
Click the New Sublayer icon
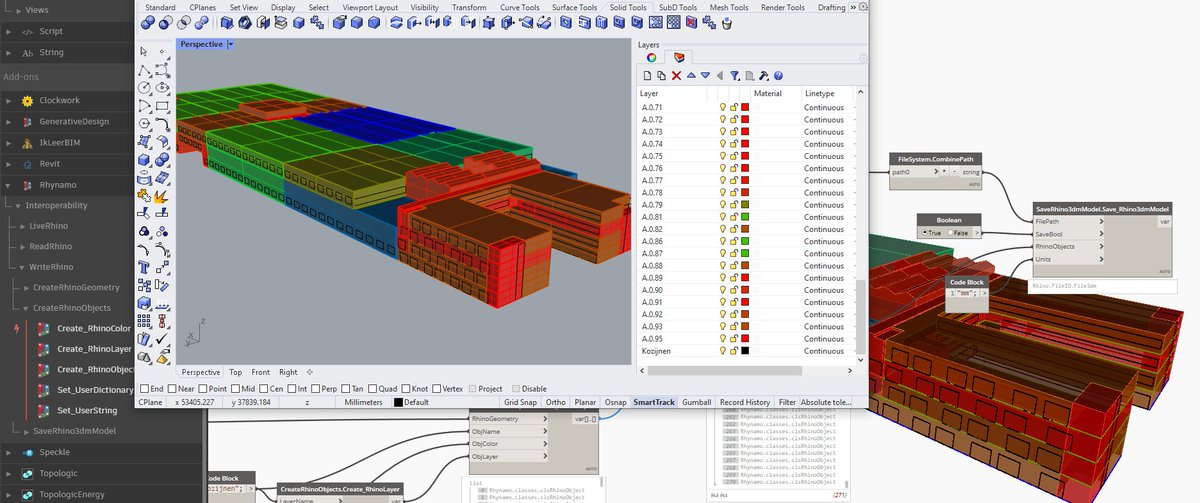click(661, 75)
